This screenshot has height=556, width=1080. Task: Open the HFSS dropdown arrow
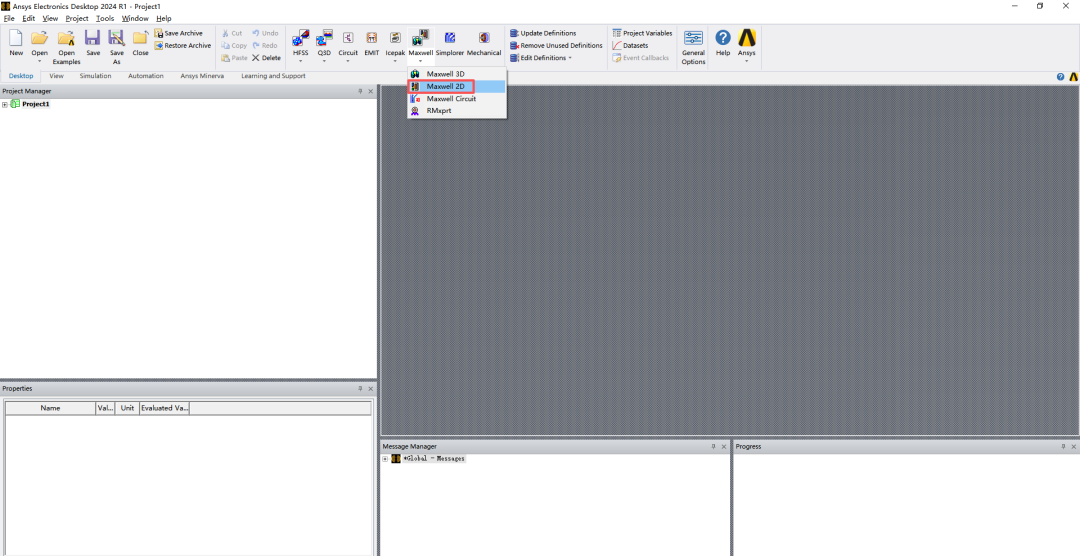pyautogui.click(x=300, y=61)
